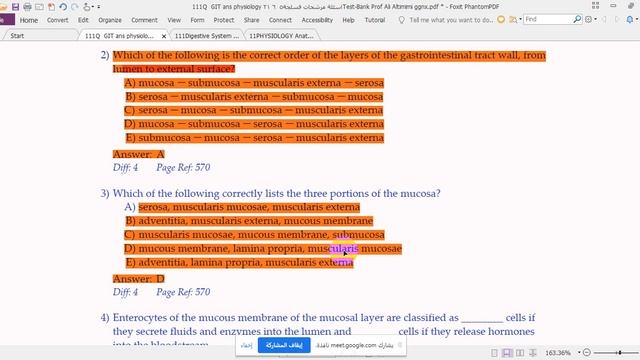
Task: Click the envelope email icon in quick toolbar
Action: (x=39, y=7)
